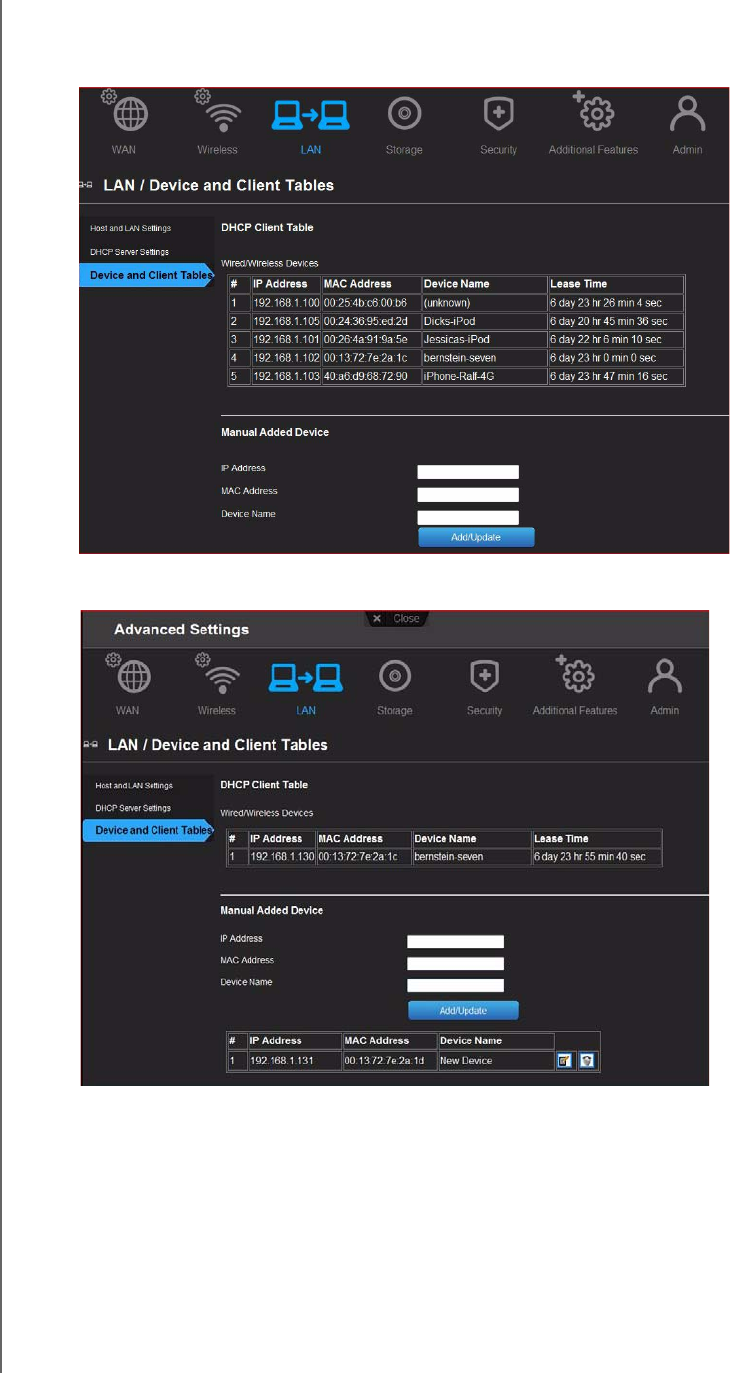This screenshot has height=1373, width=730.
Task: Focus IP Address field in lower screenshot
Action: pyautogui.click(x=455, y=941)
